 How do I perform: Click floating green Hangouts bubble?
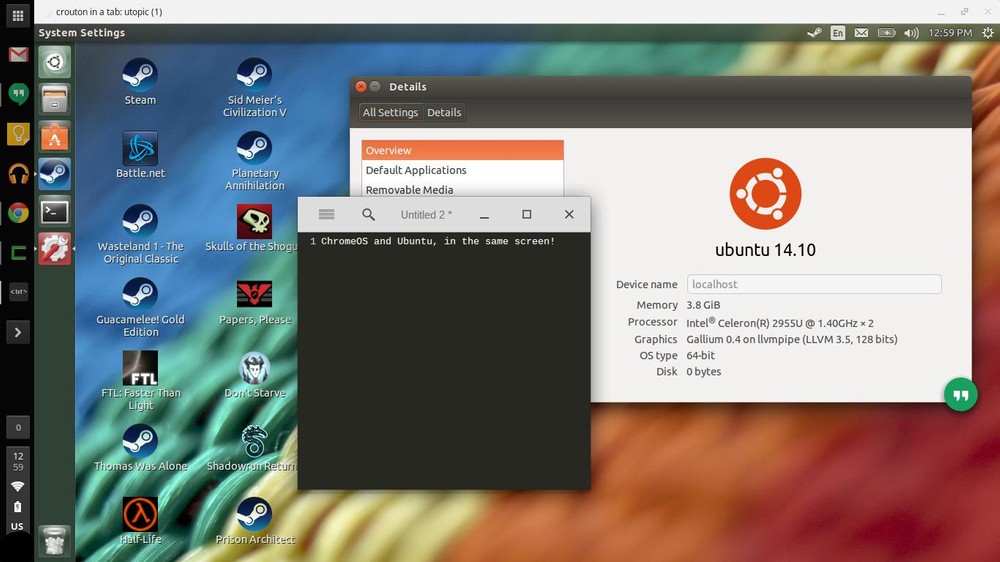tap(960, 395)
